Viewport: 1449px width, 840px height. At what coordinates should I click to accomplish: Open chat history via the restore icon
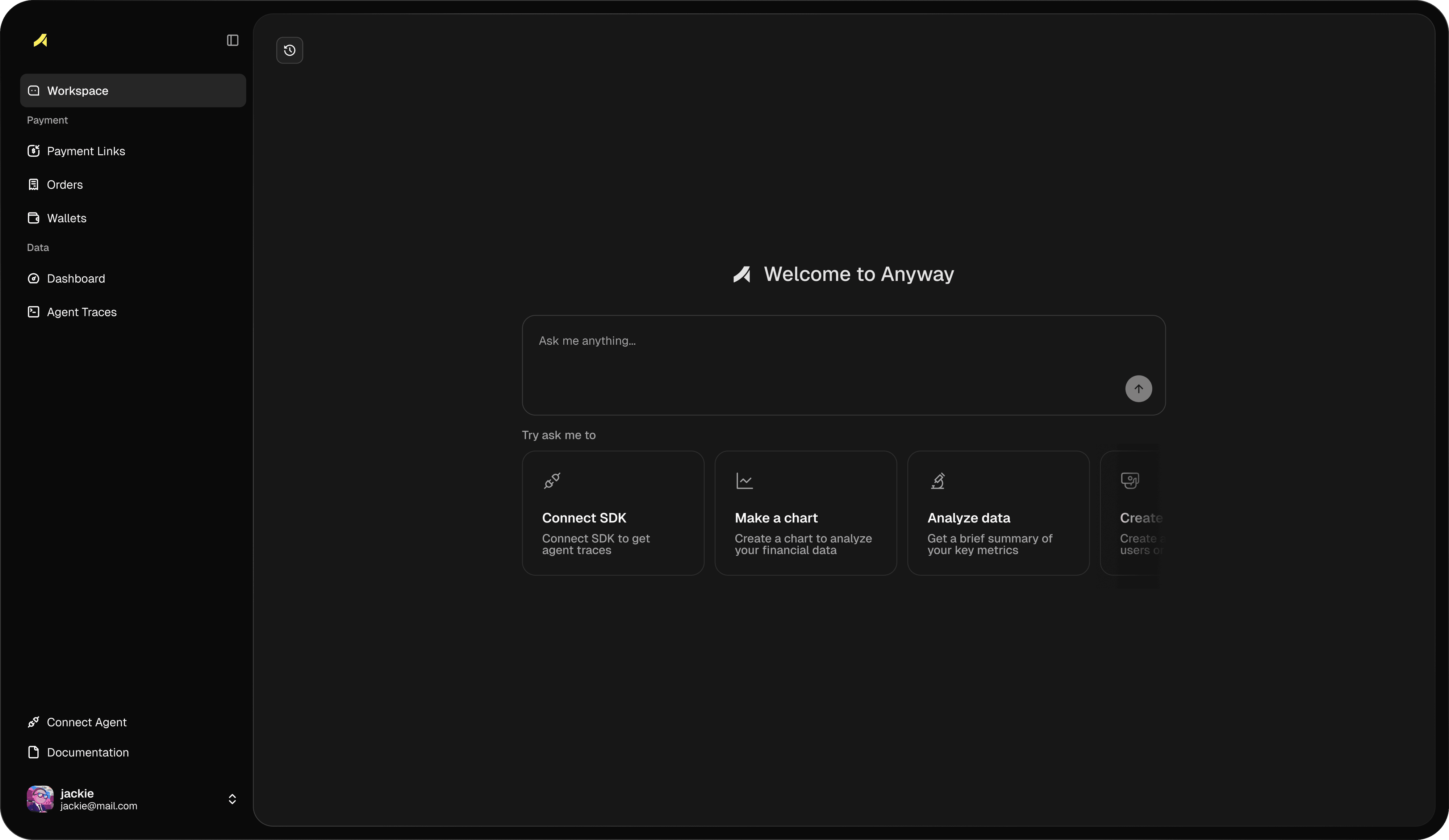click(x=289, y=50)
